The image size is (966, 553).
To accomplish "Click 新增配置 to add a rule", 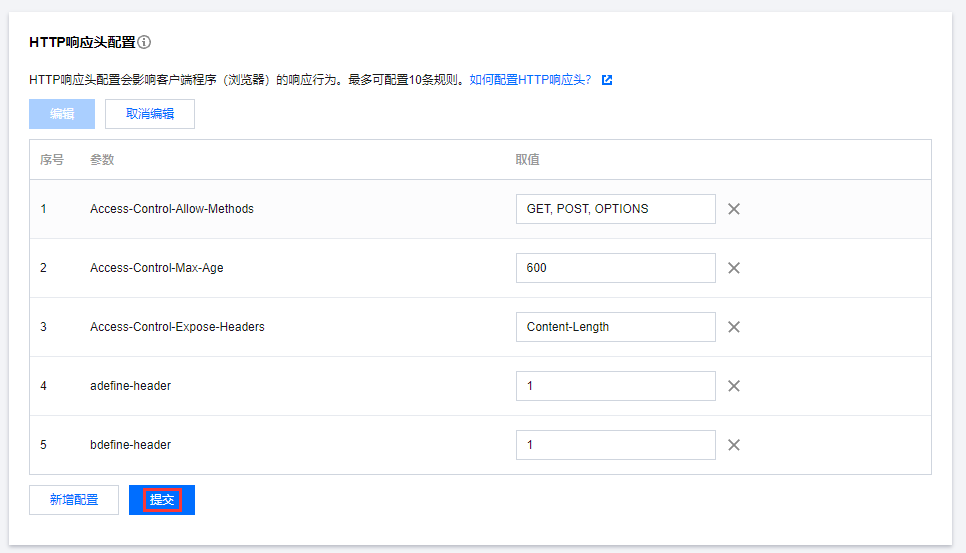I will tap(74, 500).
